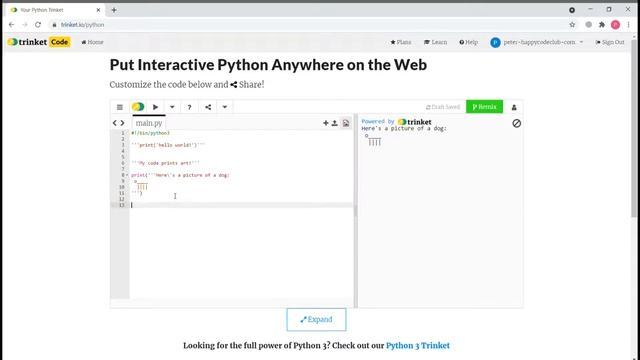Click the green Remix button
This screenshot has width=640, height=360.
[484, 107]
